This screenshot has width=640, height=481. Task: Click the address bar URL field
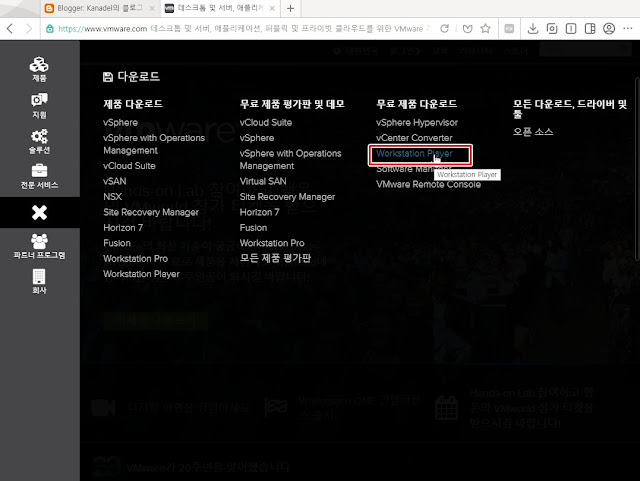244,29
